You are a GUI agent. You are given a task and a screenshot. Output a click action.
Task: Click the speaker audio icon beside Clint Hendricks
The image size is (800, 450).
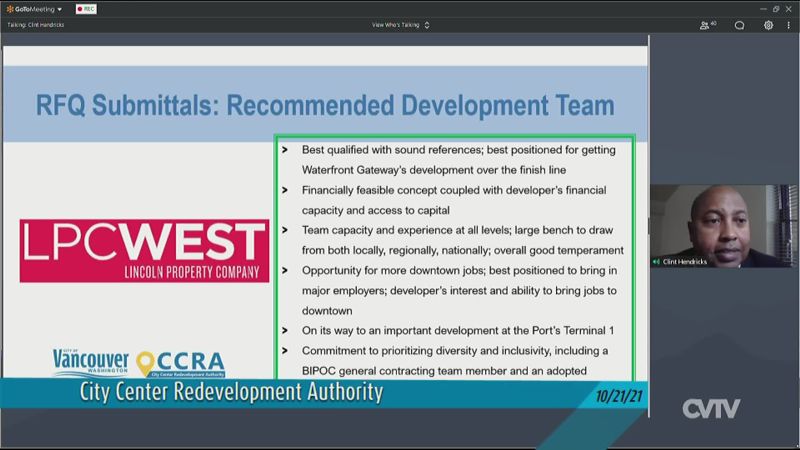(658, 261)
